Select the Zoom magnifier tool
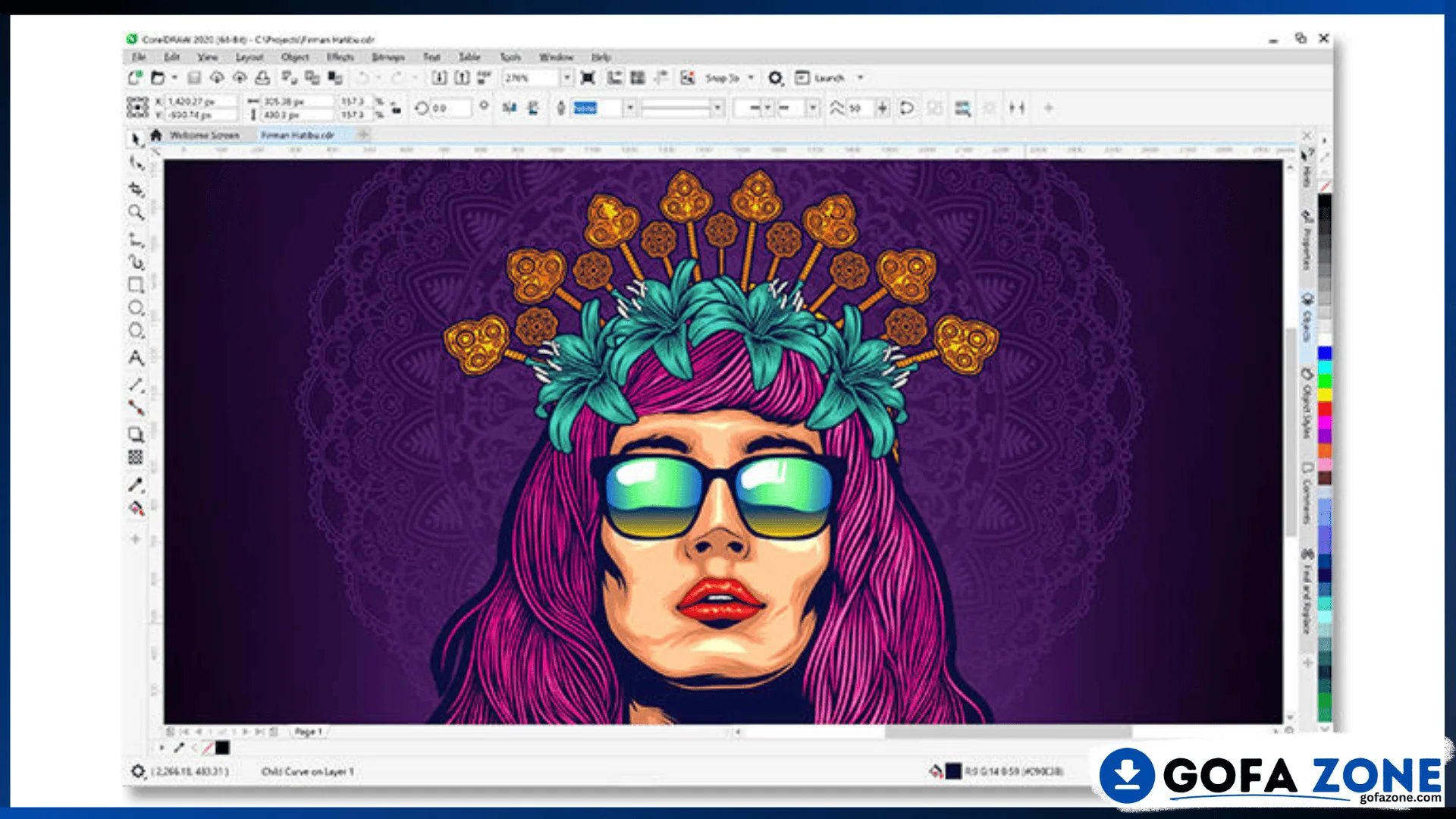1456x819 pixels. point(136,212)
